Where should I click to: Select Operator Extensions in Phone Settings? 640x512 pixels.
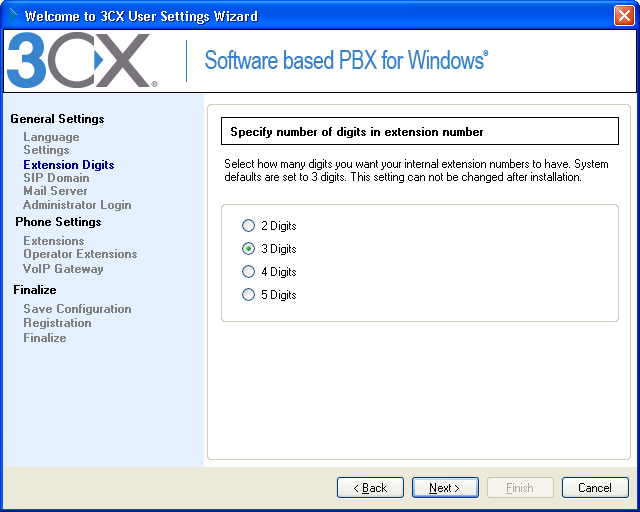[x=80, y=254]
